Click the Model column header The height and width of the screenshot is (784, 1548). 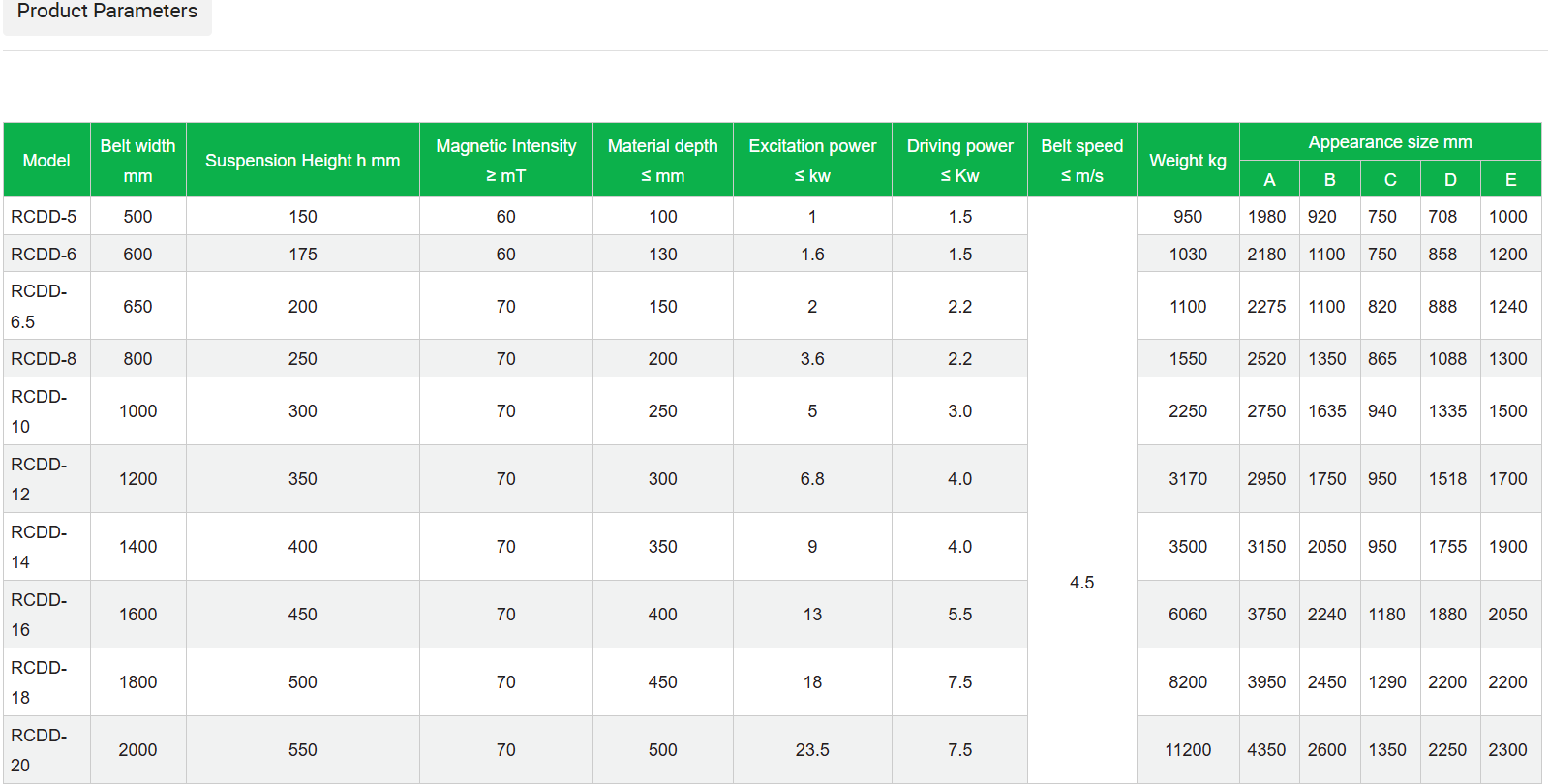point(46,161)
